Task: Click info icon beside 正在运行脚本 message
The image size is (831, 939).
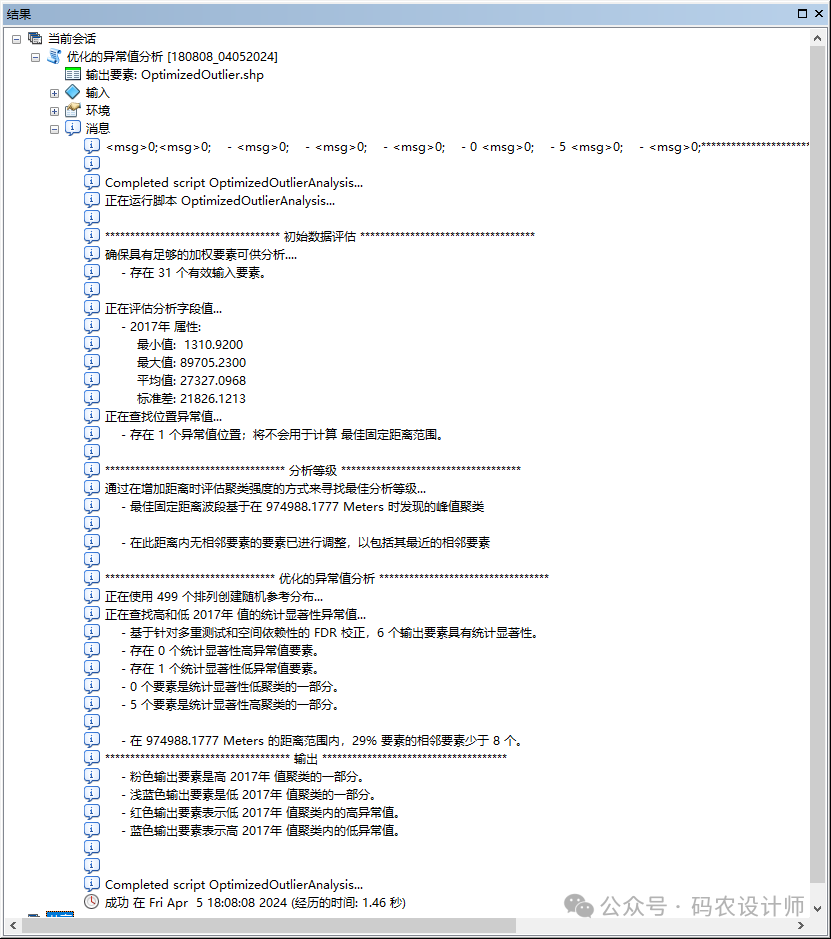Action: click(x=93, y=200)
